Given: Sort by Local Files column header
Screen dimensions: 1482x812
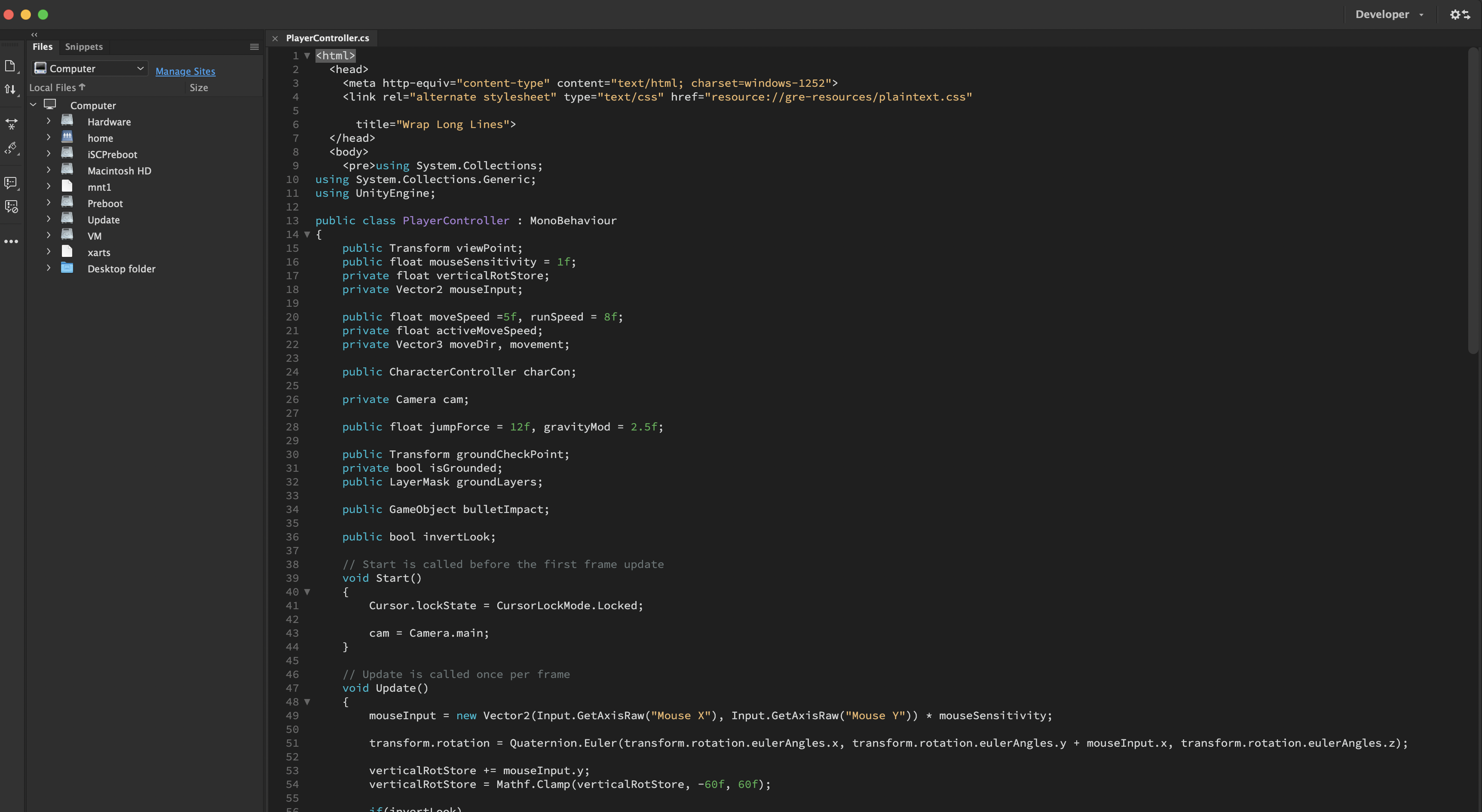Looking at the screenshot, I should (x=57, y=87).
